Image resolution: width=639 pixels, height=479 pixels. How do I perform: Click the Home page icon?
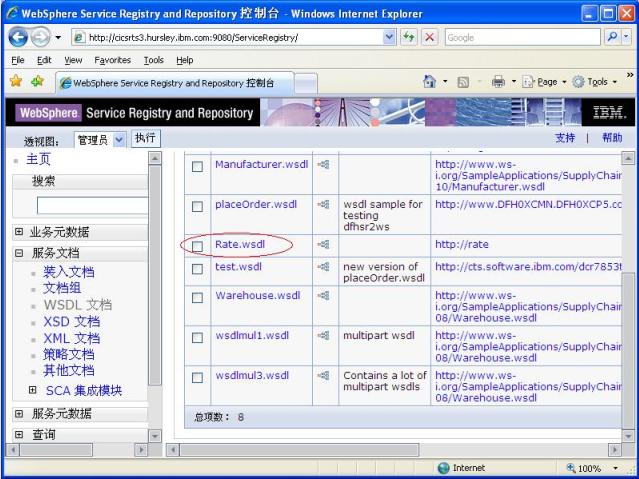click(x=430, y=82)
